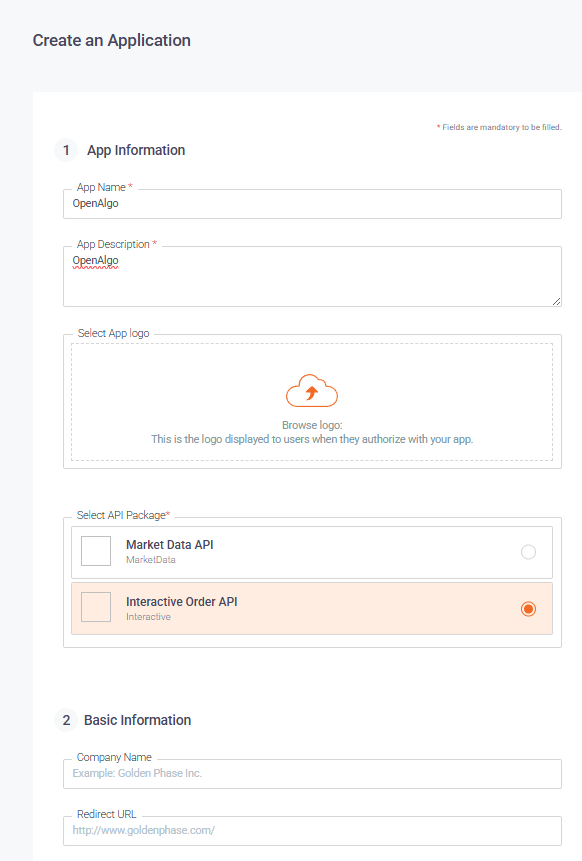This screenshot has height=861, width=582.
Task: Click the step 1 App Information number badge
Action: [66, 150]
